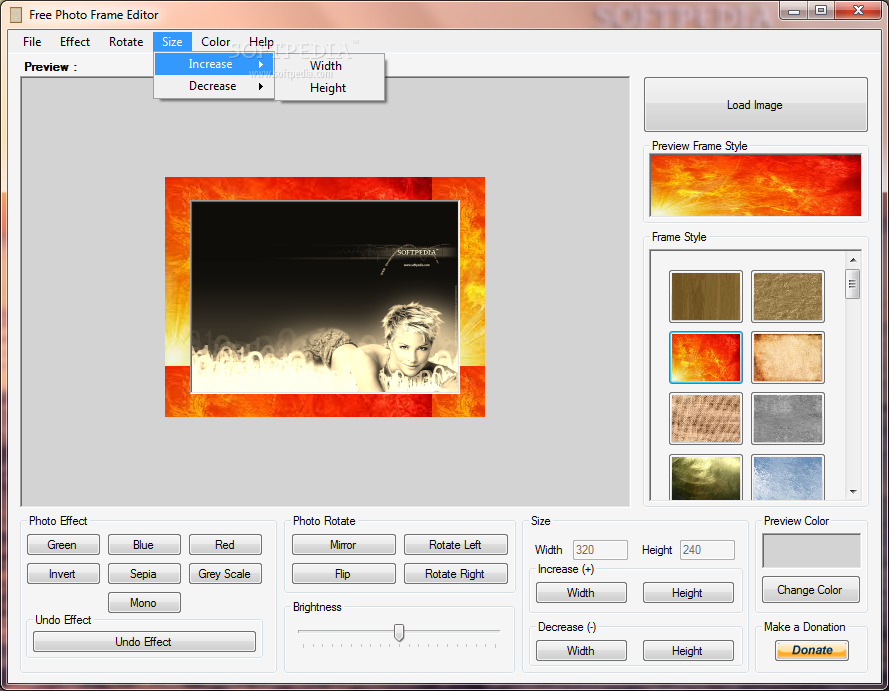Image resolution: width=889 pixels, height=691 pixels.
Task: Click the framed photo in preview area
Action: [325, 297]
